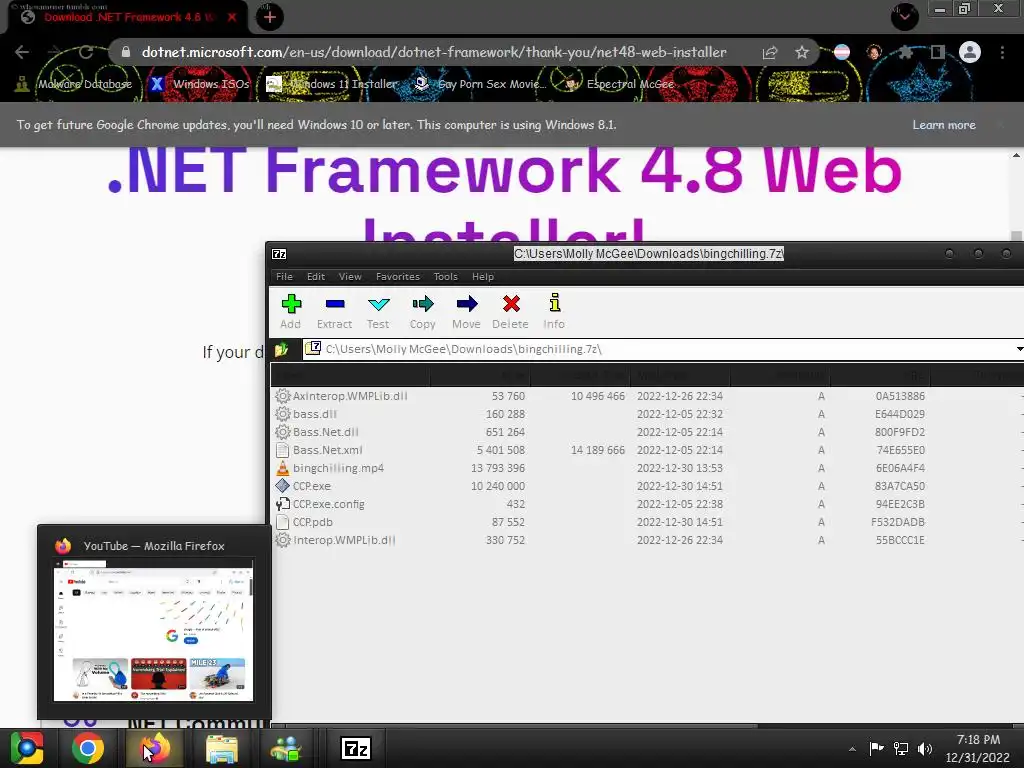Click the Add button in 7-Zip toolbar

291,312
